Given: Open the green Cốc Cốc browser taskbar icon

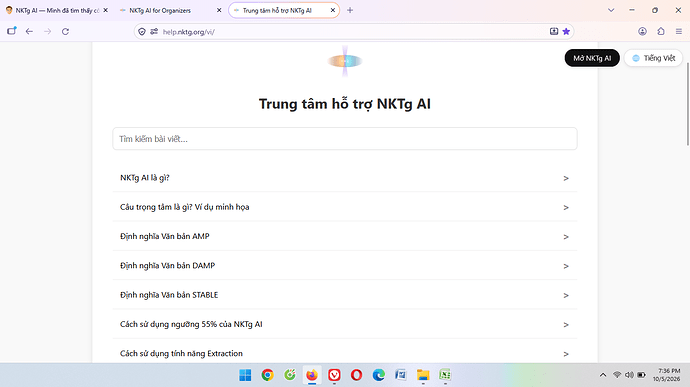Looking at the screenshot, I should [x=290, y=375].
